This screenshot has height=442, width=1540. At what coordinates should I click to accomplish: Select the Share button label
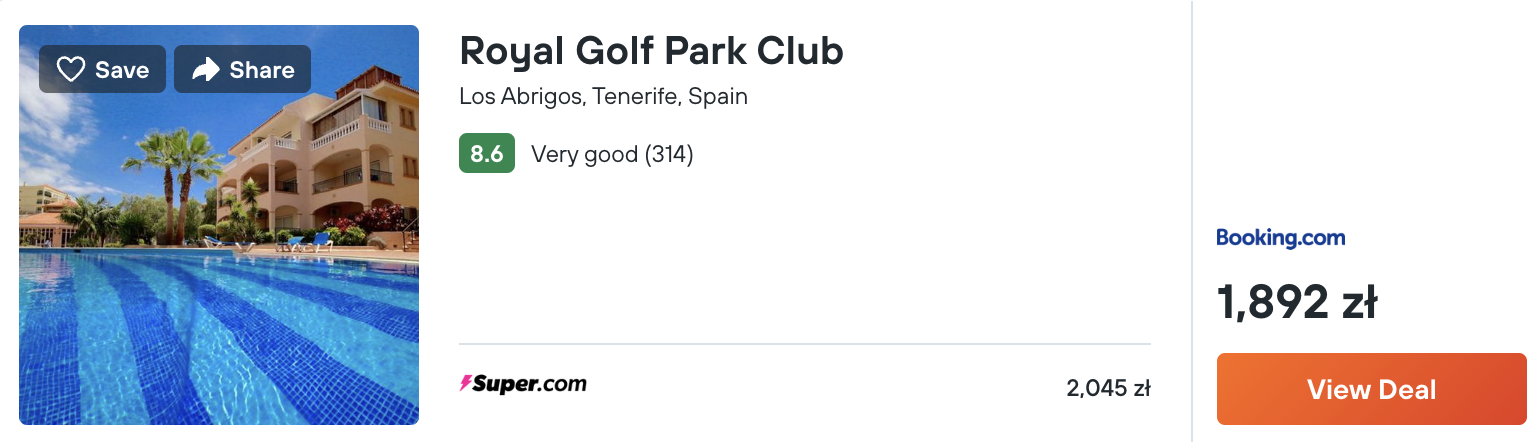(262, 70)
